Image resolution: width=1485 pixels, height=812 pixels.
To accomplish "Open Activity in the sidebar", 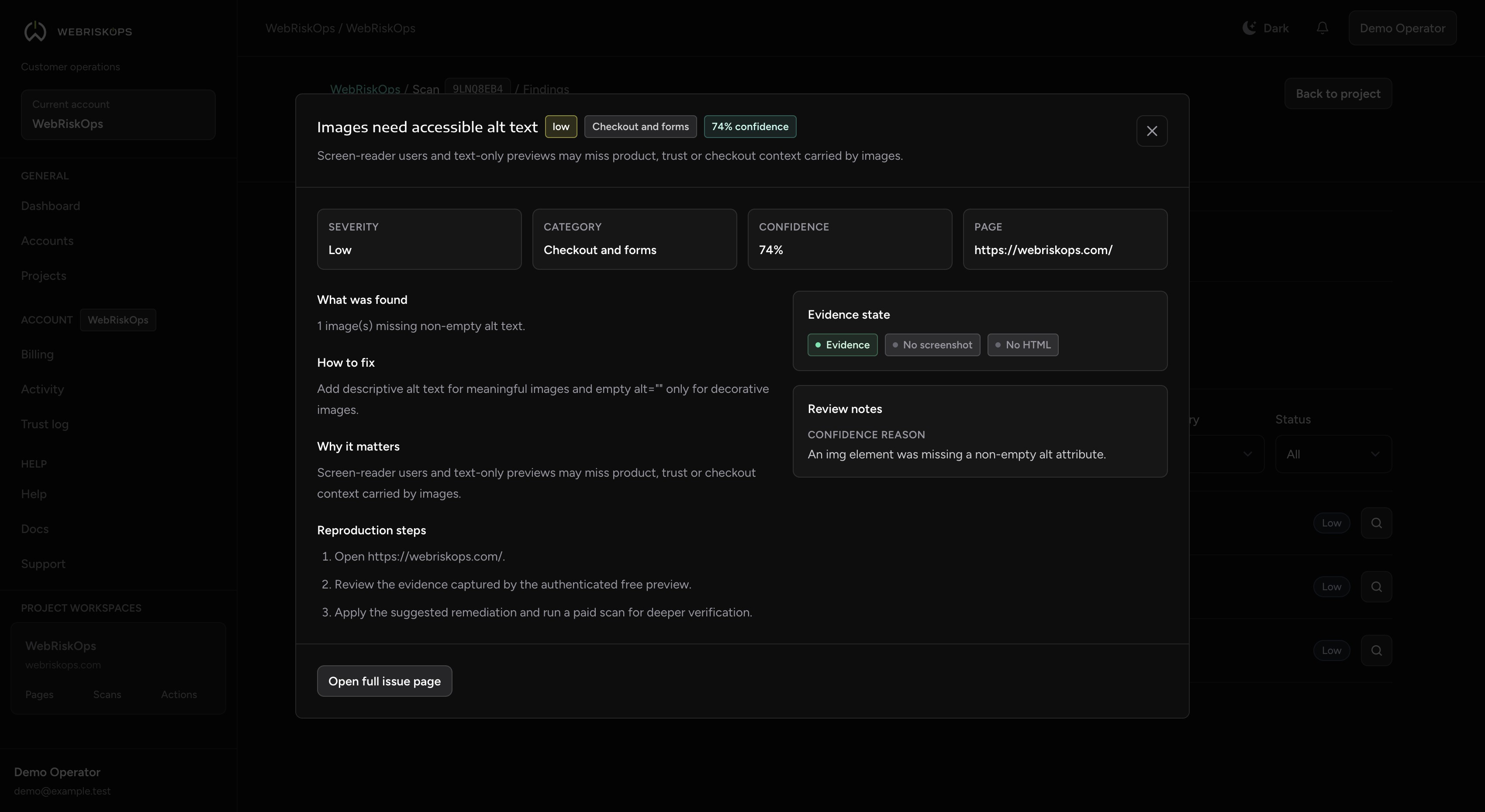I will (x=42, y=389).
